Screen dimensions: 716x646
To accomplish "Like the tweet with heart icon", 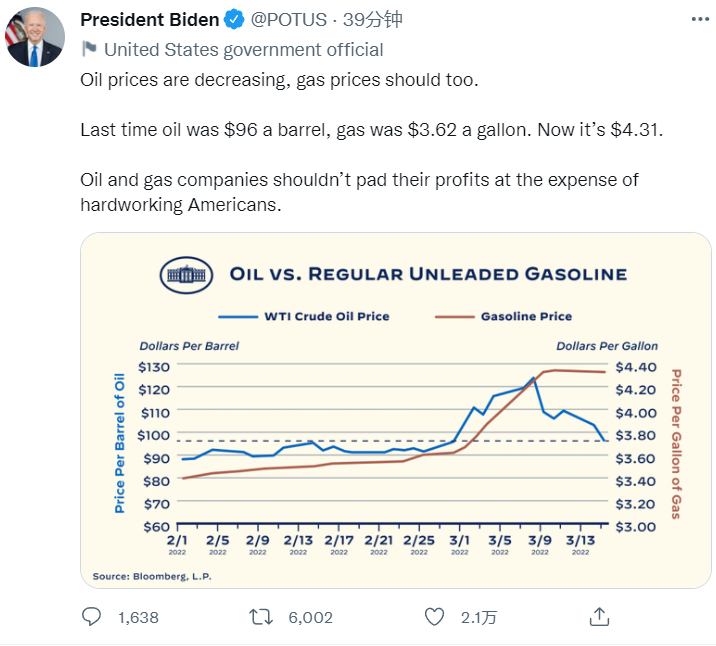I will click(x=434, y=616).
